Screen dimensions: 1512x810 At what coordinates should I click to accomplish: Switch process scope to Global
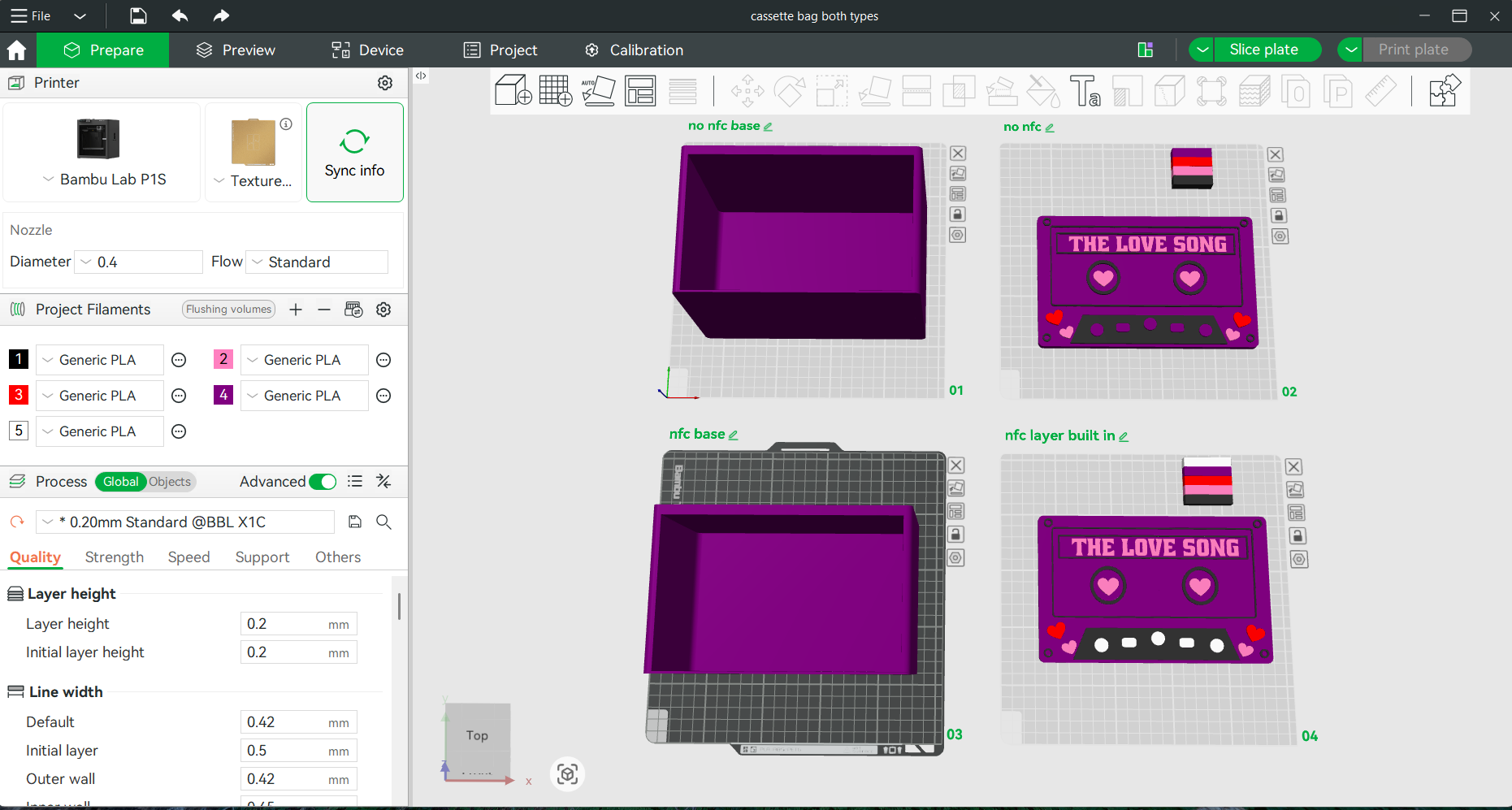[x=121, y=482]
